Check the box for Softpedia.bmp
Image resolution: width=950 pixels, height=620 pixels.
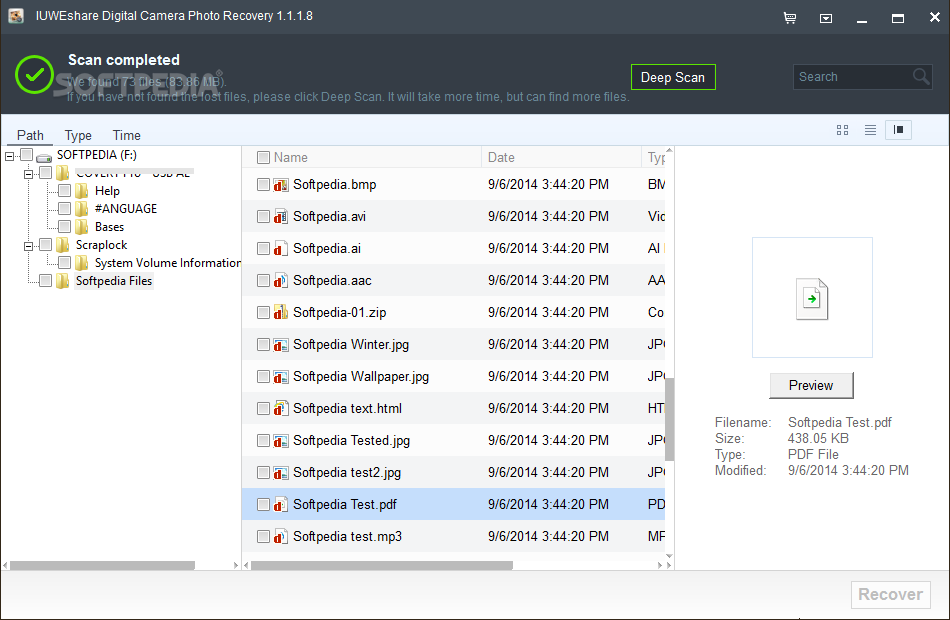(x=263, y=184)
